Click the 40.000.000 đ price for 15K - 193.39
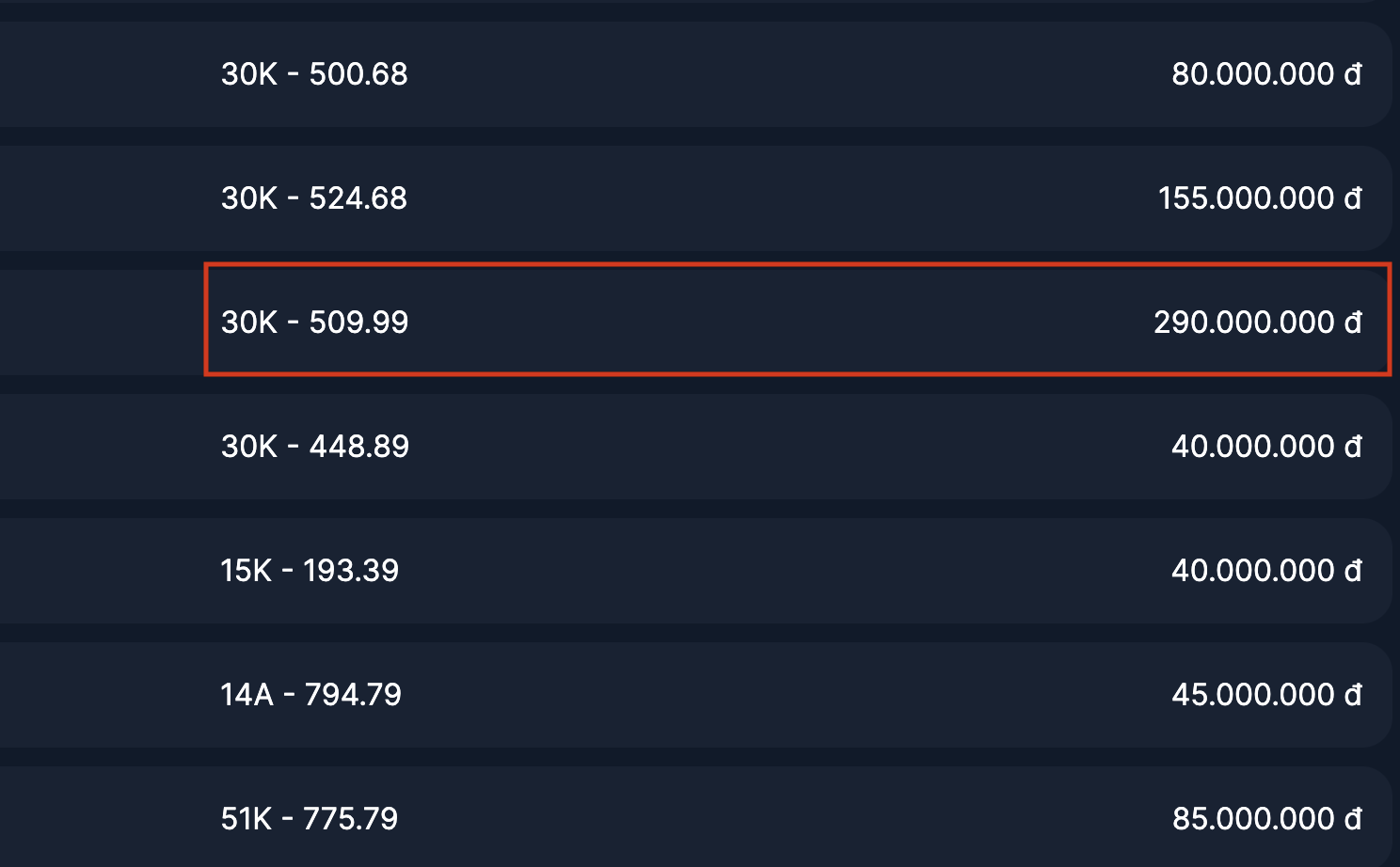Screen dimensions: 1400x867 click(1266, 571)
